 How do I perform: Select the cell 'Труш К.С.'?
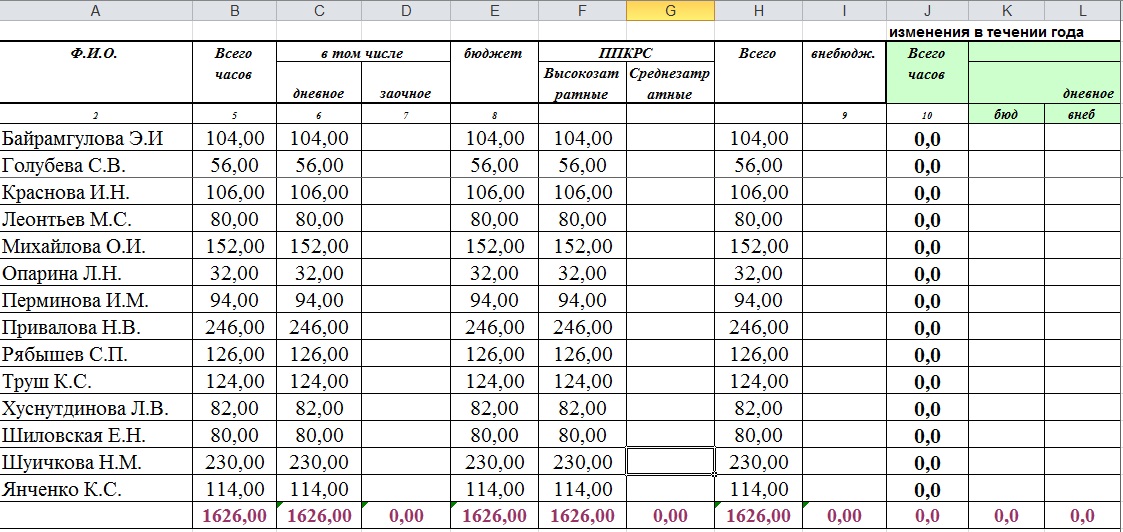point(96,382)
